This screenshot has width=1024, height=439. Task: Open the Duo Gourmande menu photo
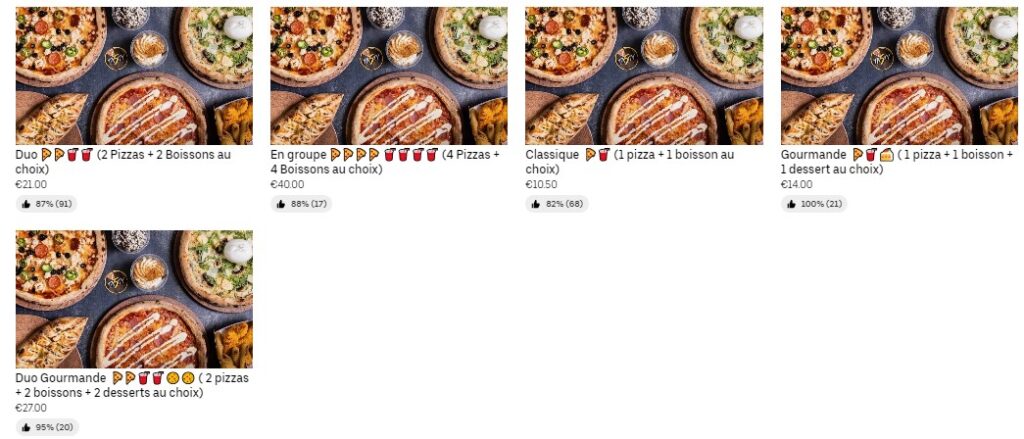pos(134,299)
